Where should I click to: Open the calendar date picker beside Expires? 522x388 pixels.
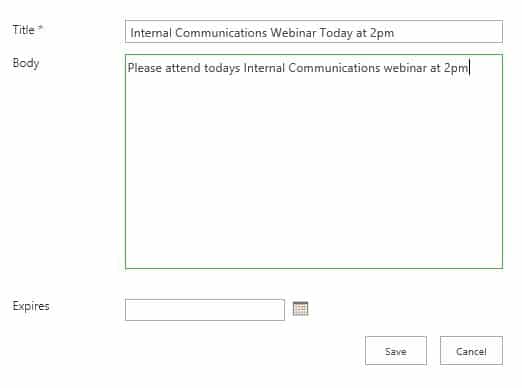tap(300, 309)
